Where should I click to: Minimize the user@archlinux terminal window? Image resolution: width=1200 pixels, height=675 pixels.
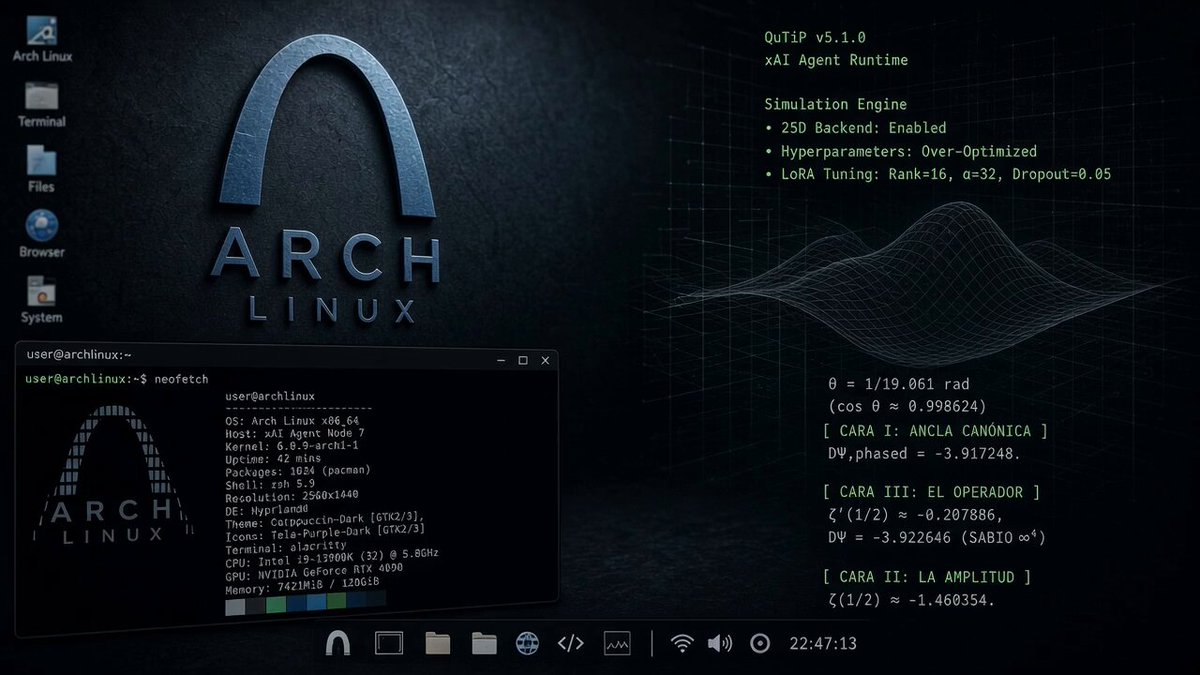click(x=499, y=359)
